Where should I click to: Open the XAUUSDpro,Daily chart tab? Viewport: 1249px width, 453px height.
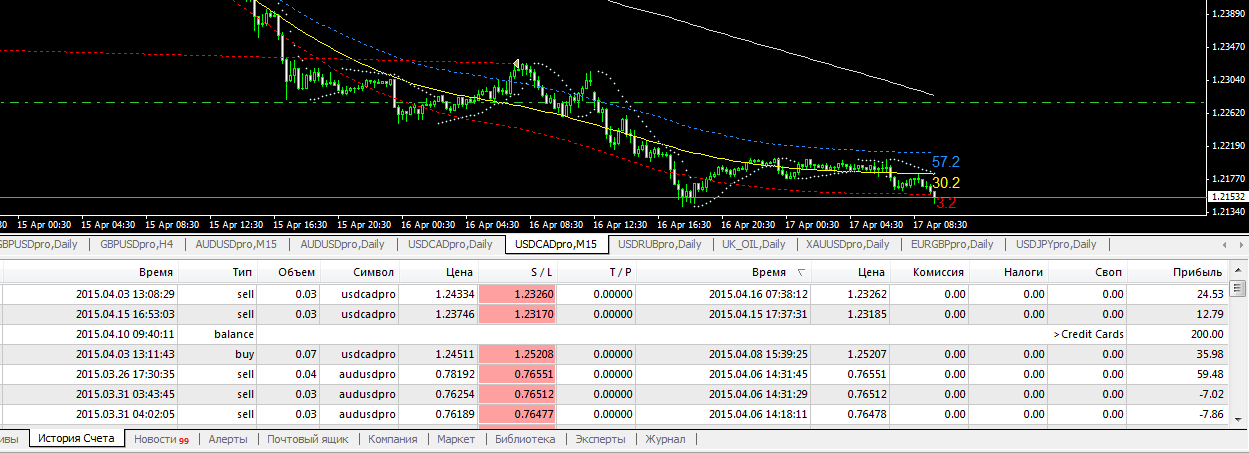coord(849,244)
